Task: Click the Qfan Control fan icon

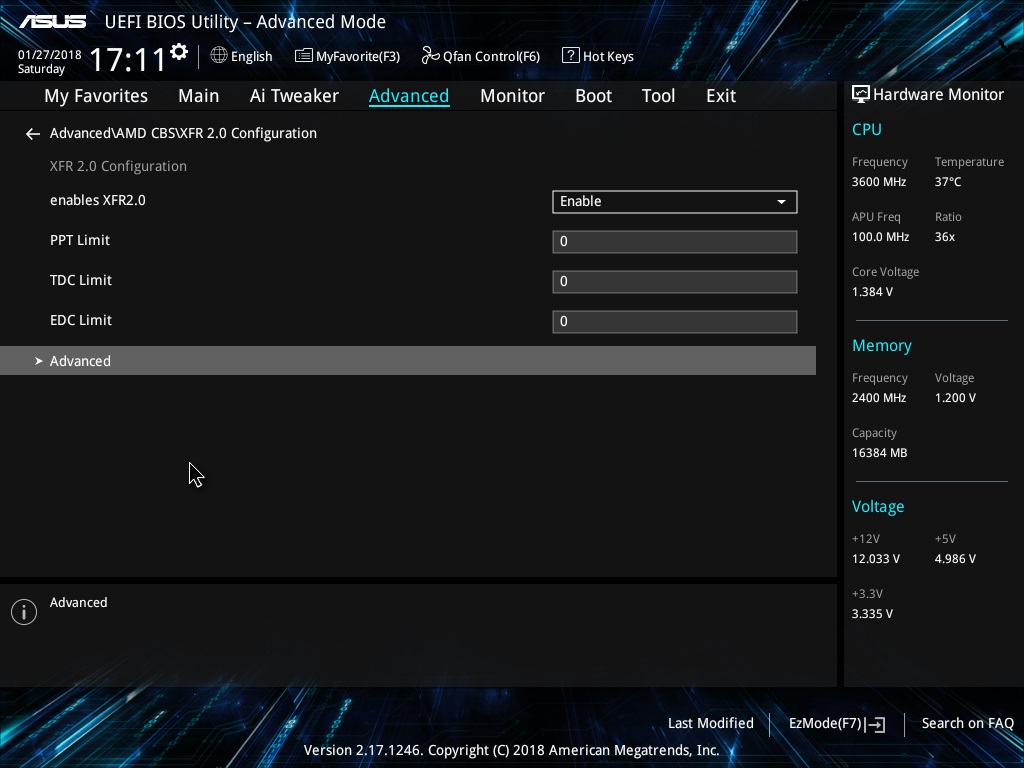Action: coord(430,56)
